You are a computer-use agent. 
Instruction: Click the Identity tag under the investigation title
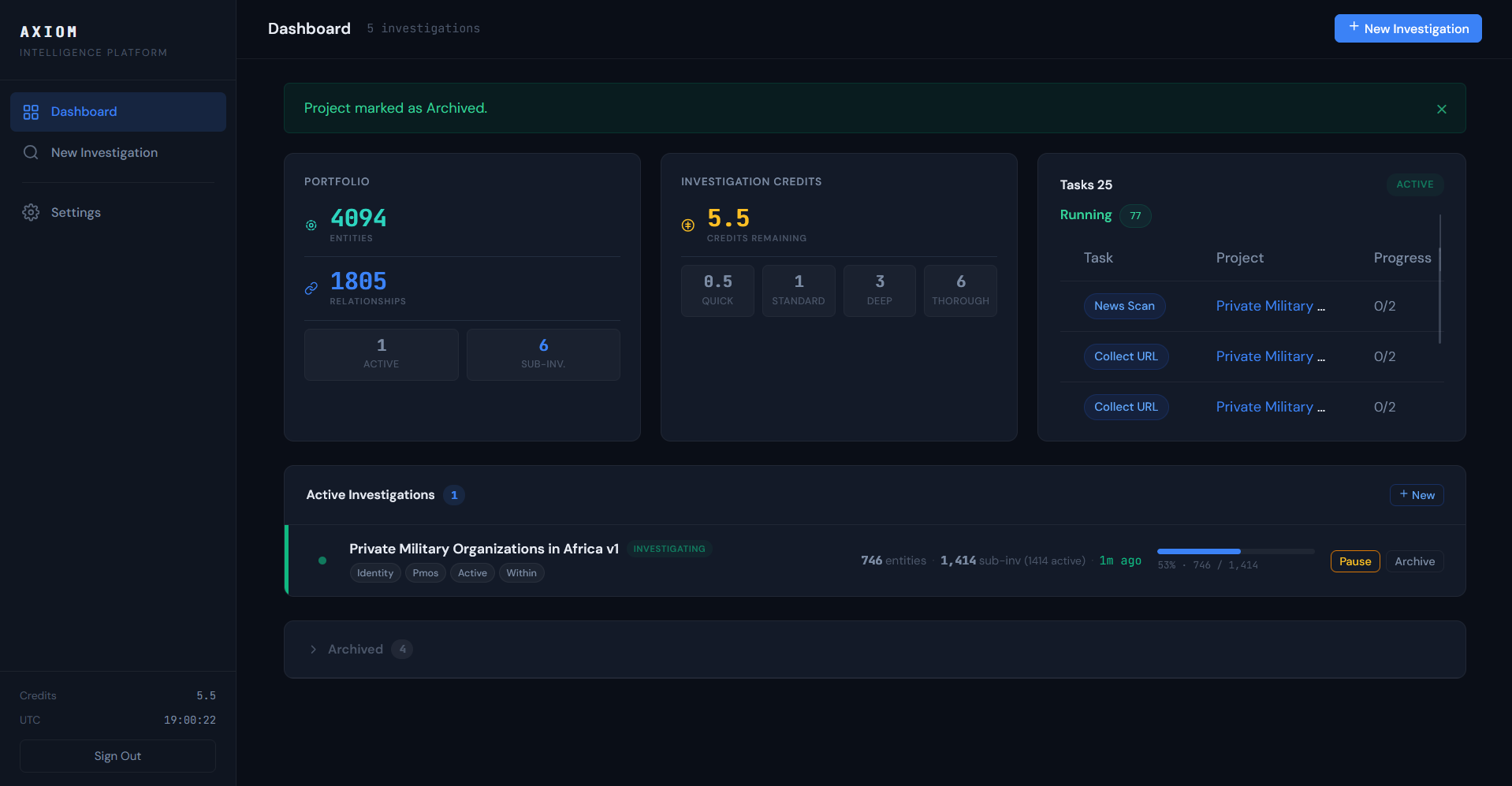click(x=374, y=572)
